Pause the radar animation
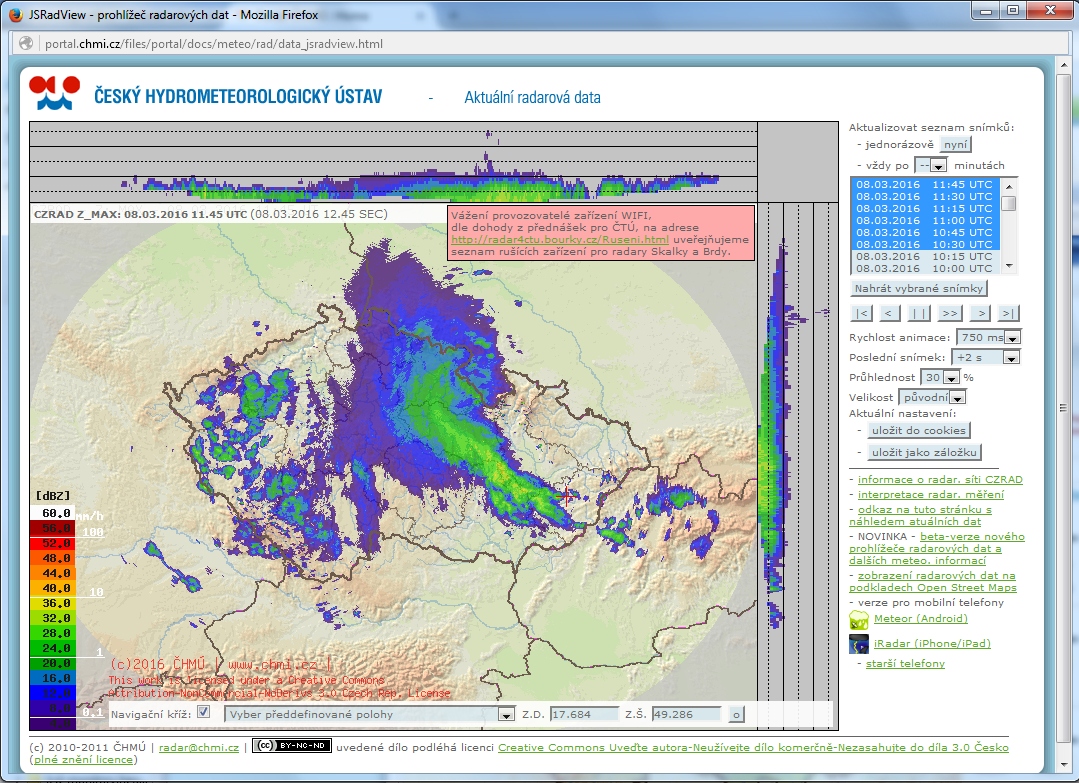Viewport: 1079px width, 783px height. point(919,313)
